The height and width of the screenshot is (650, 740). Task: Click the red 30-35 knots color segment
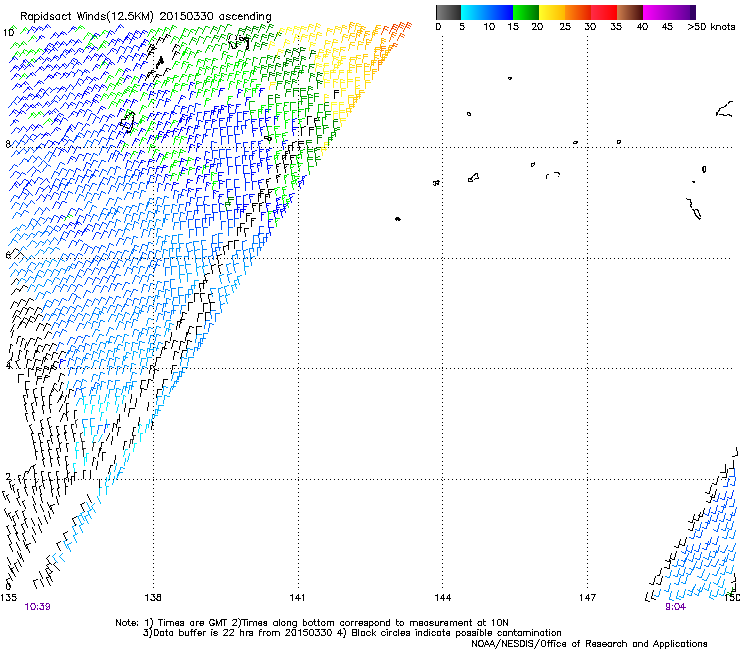pos(604,12)
